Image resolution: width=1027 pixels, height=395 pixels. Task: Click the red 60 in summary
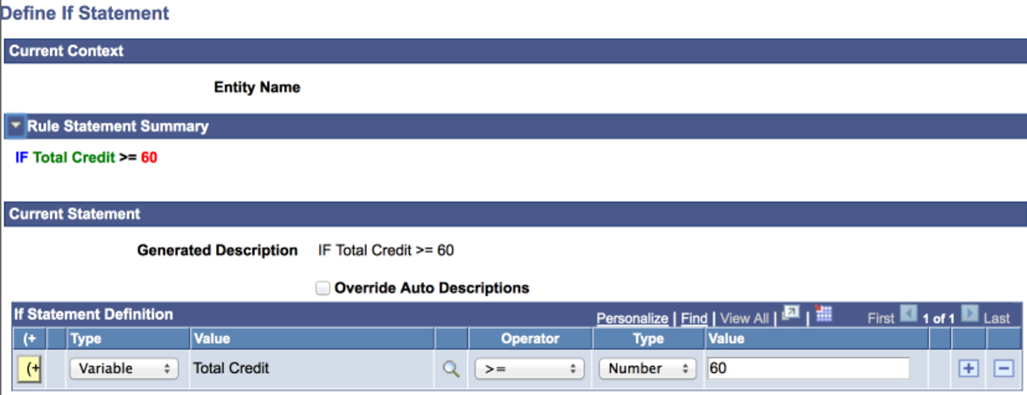149,158
